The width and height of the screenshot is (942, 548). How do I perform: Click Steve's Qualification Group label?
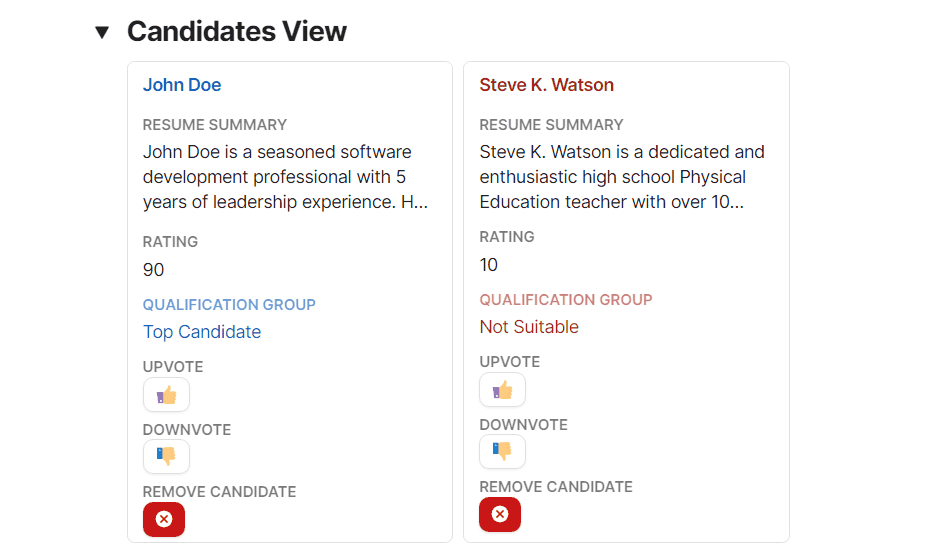click(x=566, y=300)
